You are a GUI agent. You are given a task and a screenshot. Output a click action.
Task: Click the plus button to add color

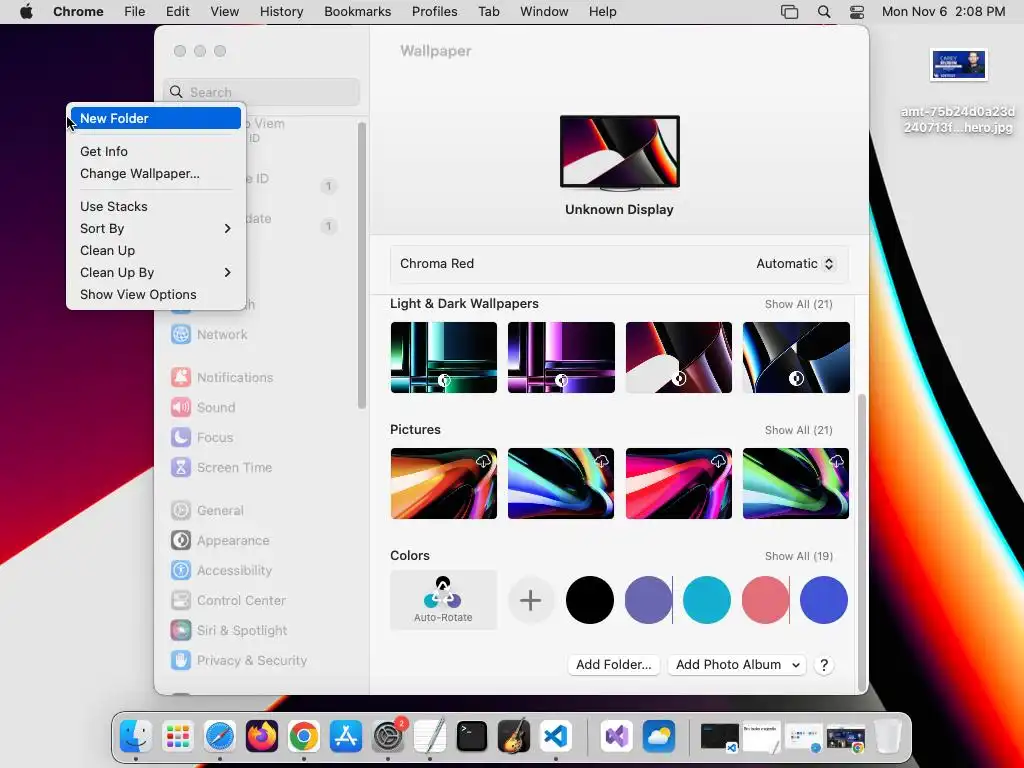point(530,600)
